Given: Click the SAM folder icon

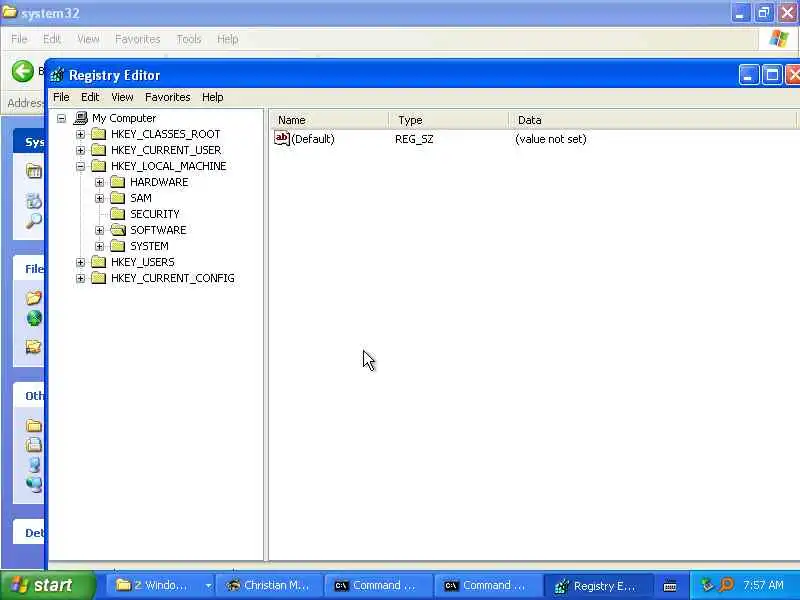Looking at the screenshot, I should [117, 198].
